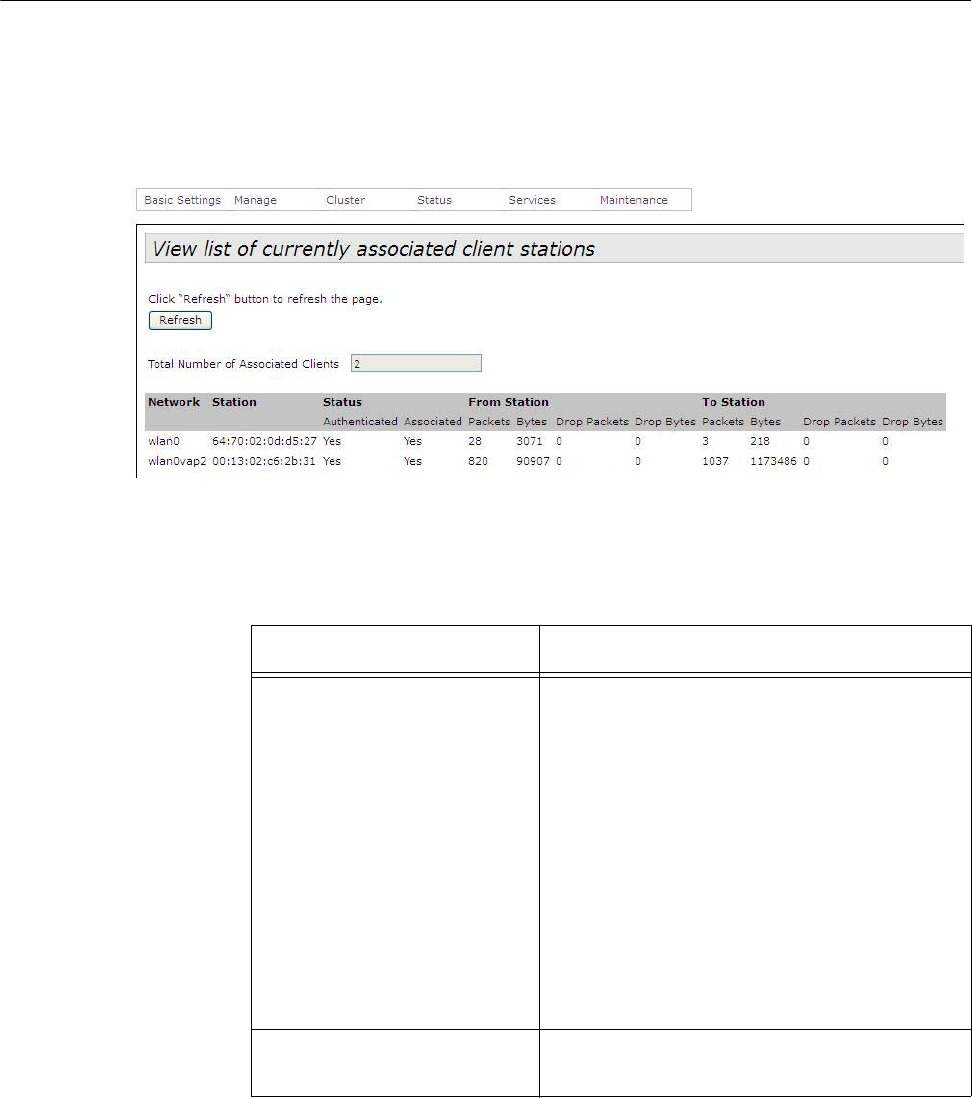Open the Basic Settings menu

tap(182, 200)
